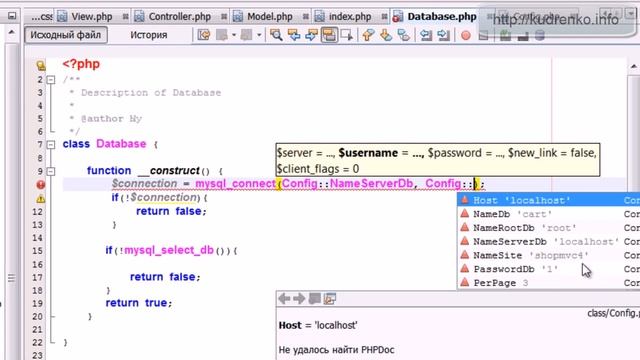Select NameDb 'cart' in the completion list
640x360 pixels.
[549, 214]
